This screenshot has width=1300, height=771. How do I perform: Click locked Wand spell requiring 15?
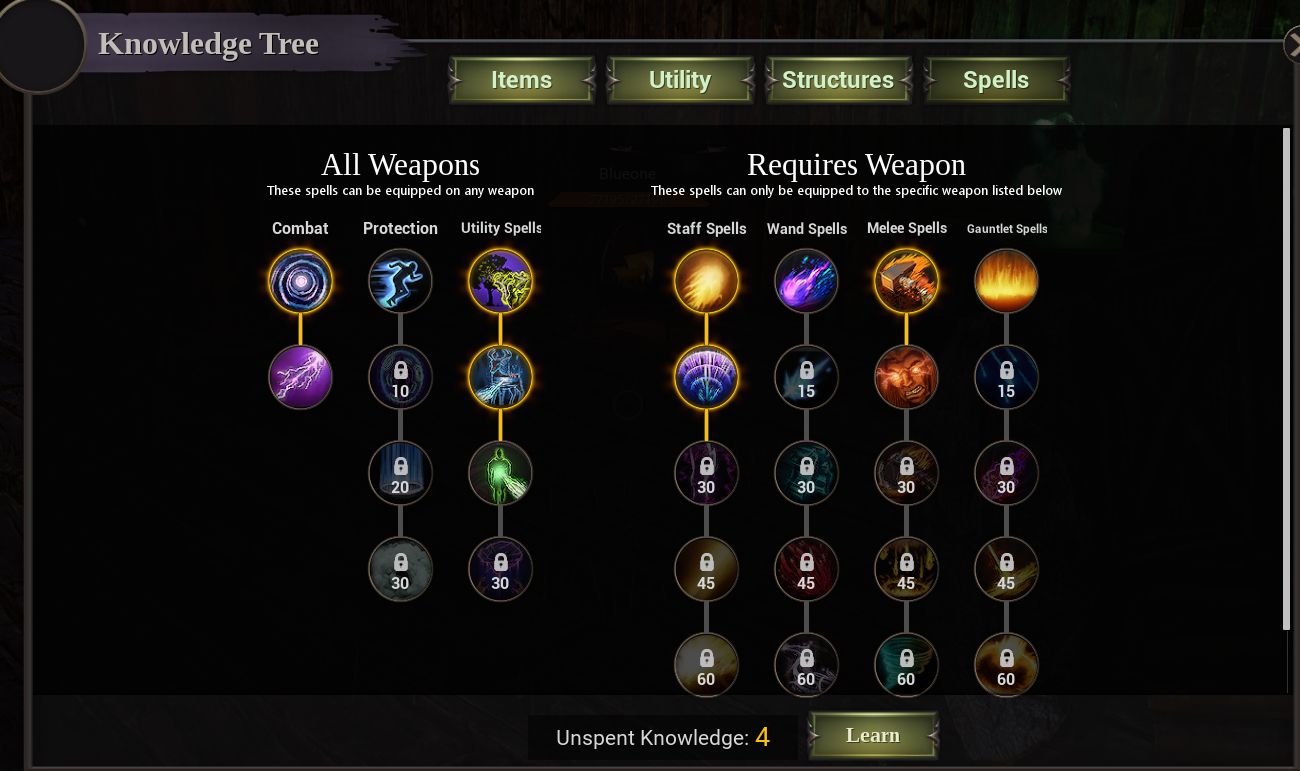(806, 377)
